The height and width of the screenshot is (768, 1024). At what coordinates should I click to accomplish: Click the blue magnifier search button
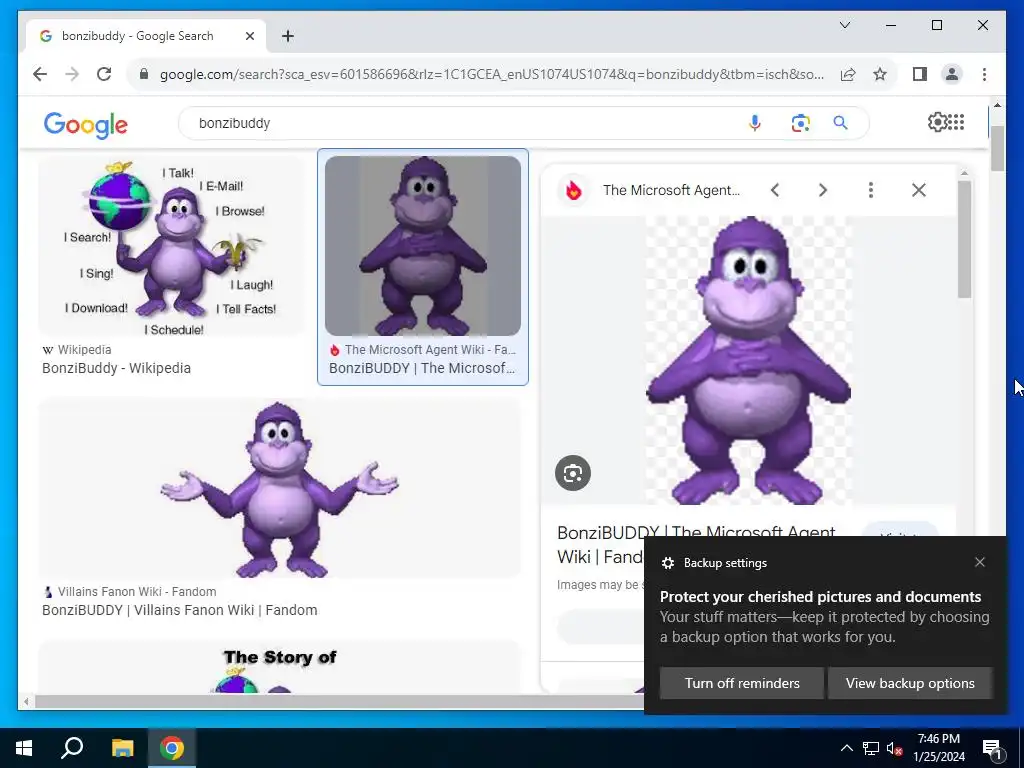840,123
